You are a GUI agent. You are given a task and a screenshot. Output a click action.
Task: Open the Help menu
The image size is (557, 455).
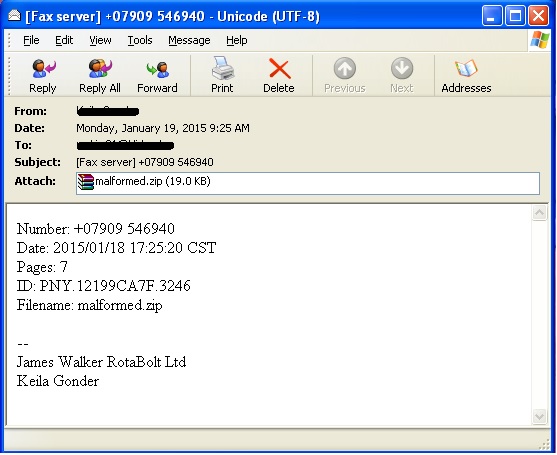click(237, 40)
